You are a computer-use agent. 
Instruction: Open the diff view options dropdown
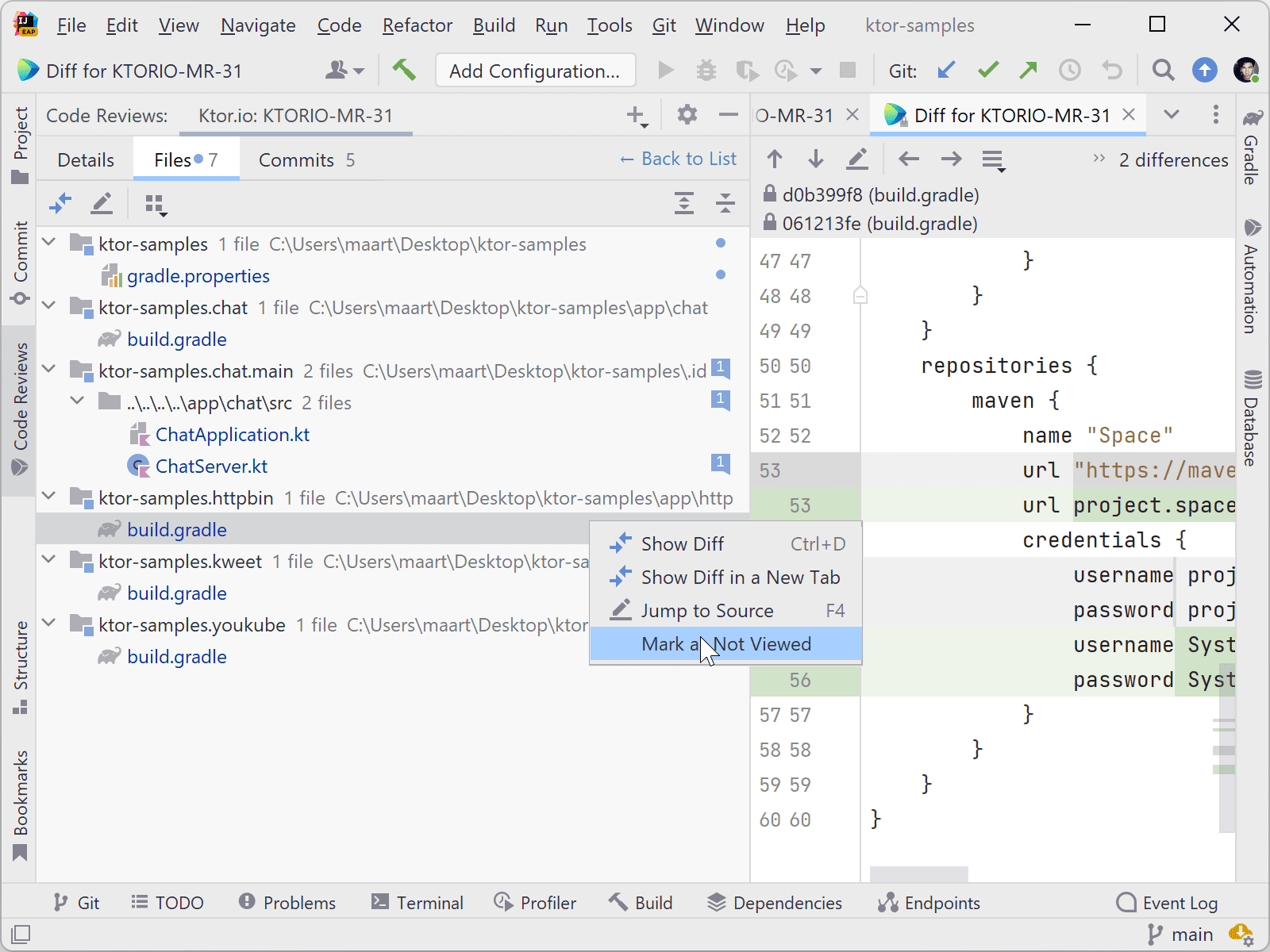[994, 161]
